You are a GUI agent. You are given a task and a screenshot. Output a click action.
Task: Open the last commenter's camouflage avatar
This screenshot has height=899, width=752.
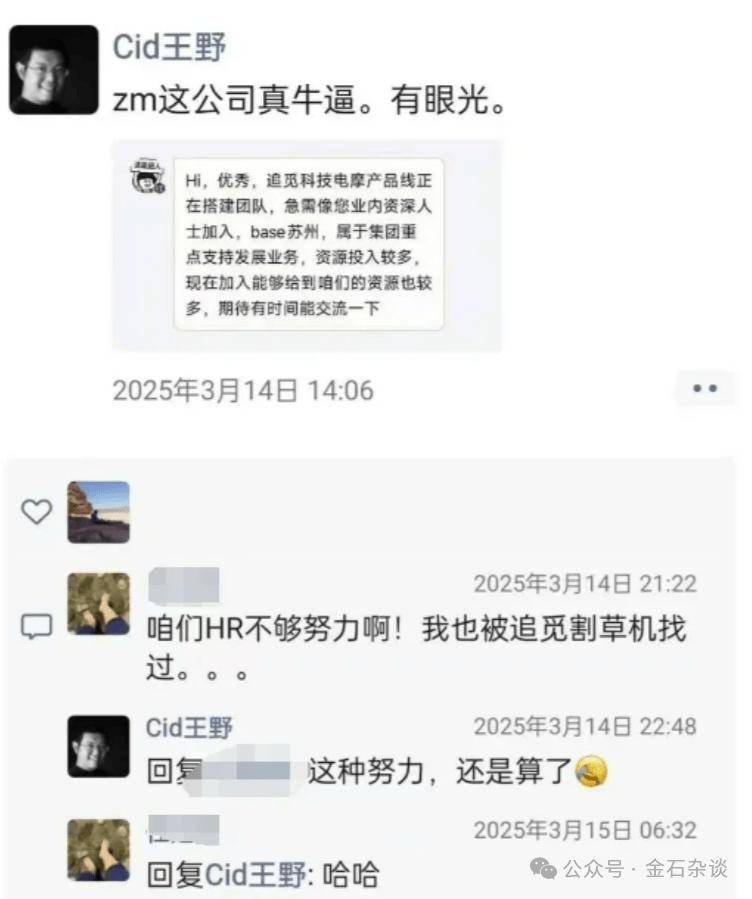tap(99, 850)
